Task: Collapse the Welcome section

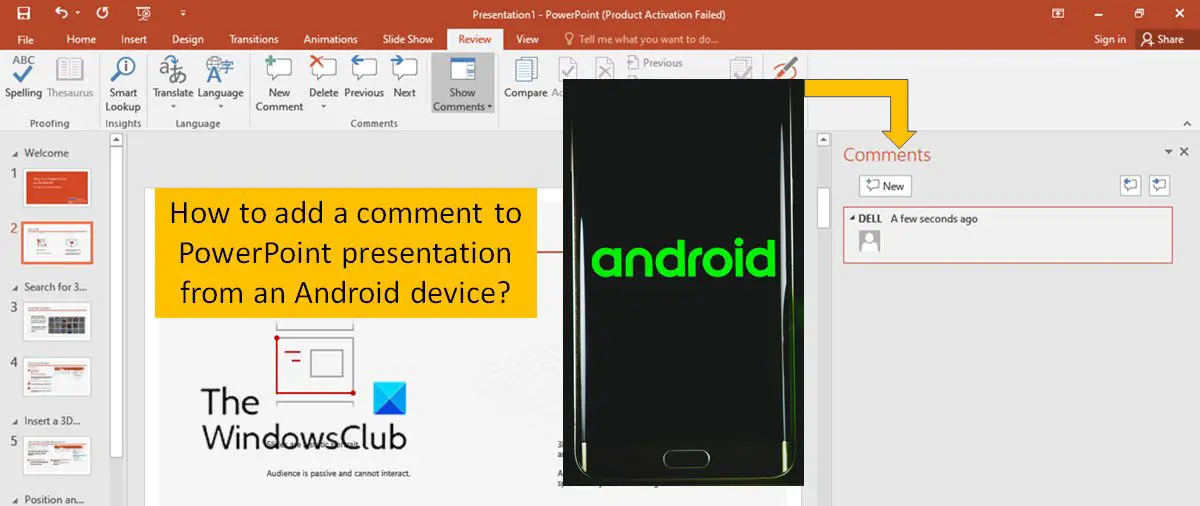Action: pos(16,153)
